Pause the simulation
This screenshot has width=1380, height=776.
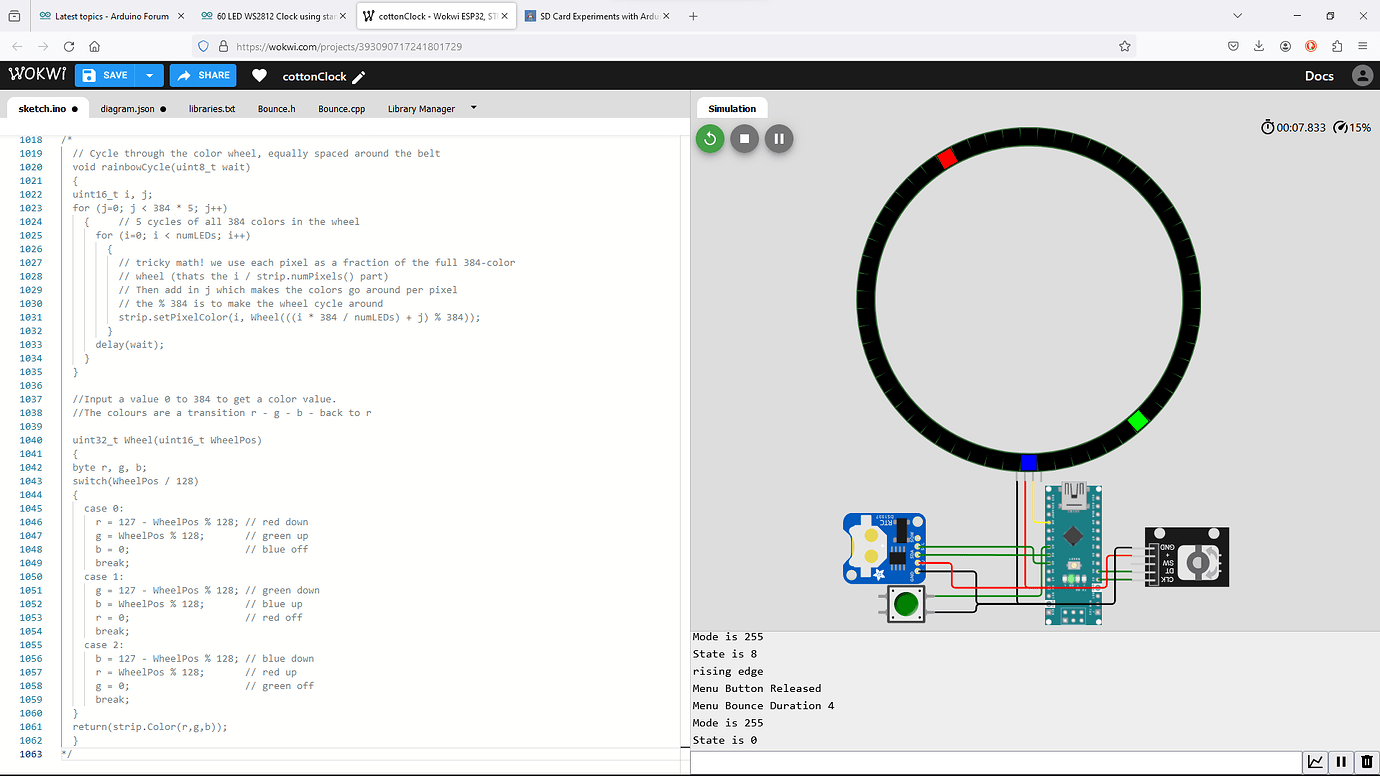pos(778,138)
